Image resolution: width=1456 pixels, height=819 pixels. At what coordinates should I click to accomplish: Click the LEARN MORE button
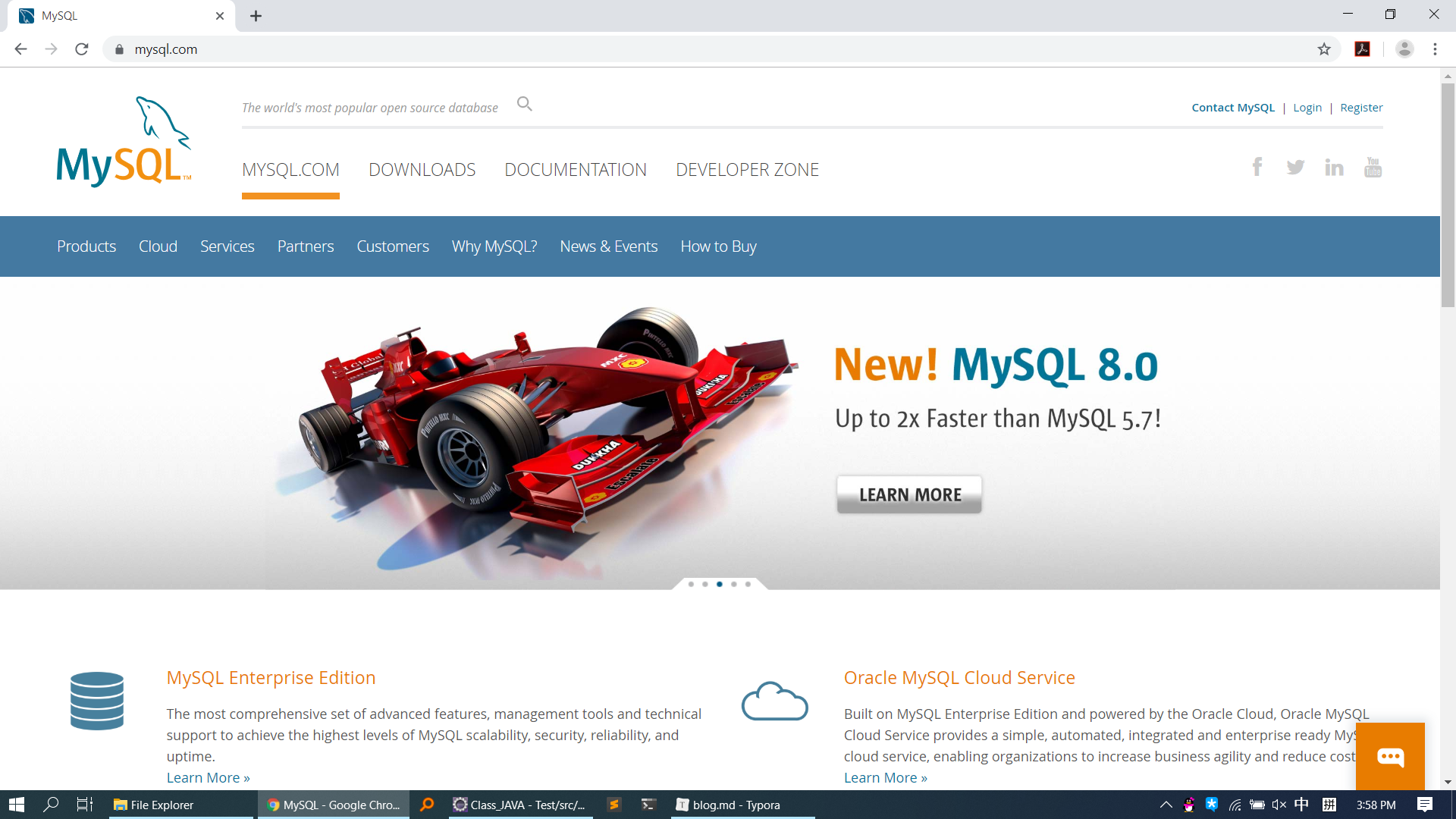coord(909,494)
